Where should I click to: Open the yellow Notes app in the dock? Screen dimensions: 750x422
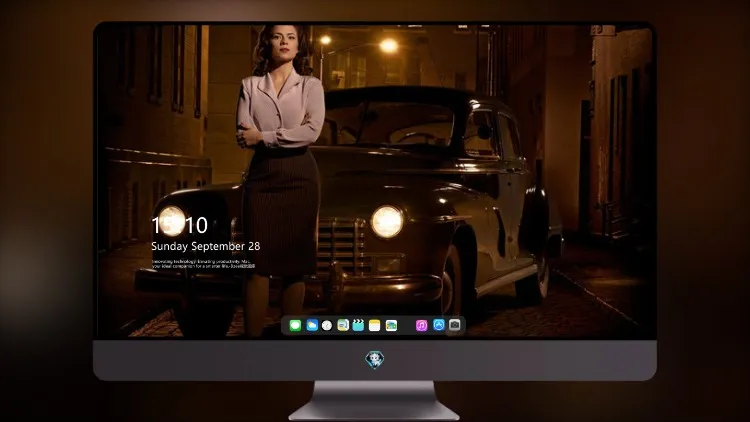point(375,326)
